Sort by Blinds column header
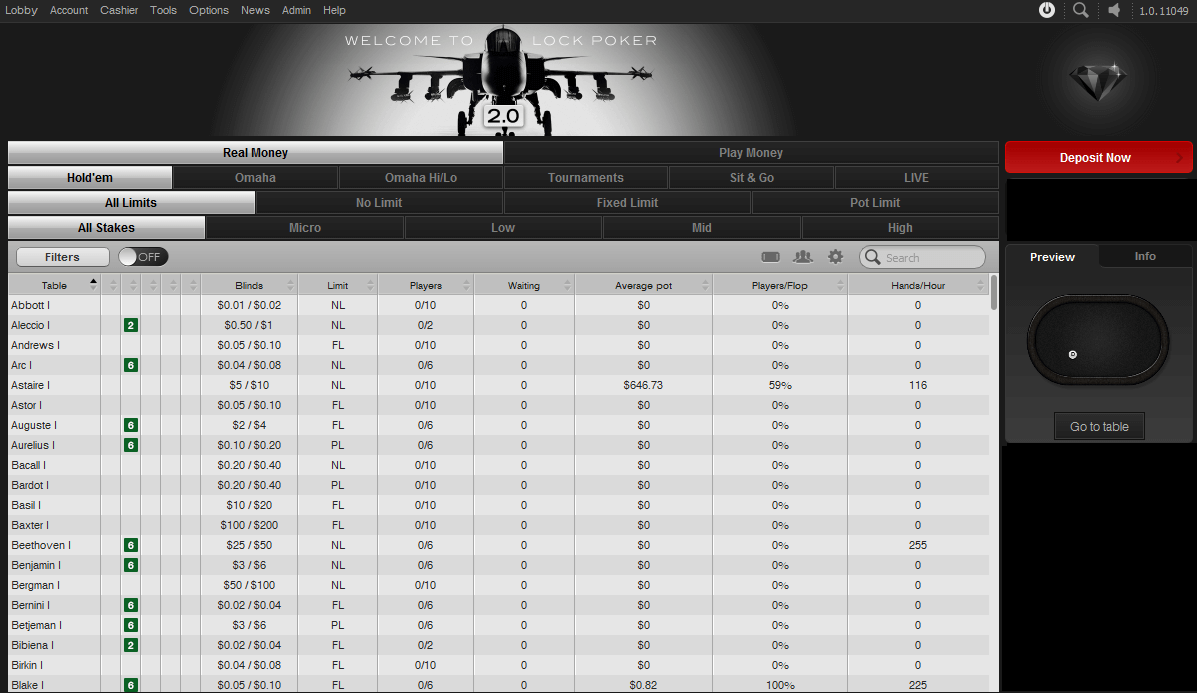This screenshot has width=1197, height=693. (x=249, y=285)
